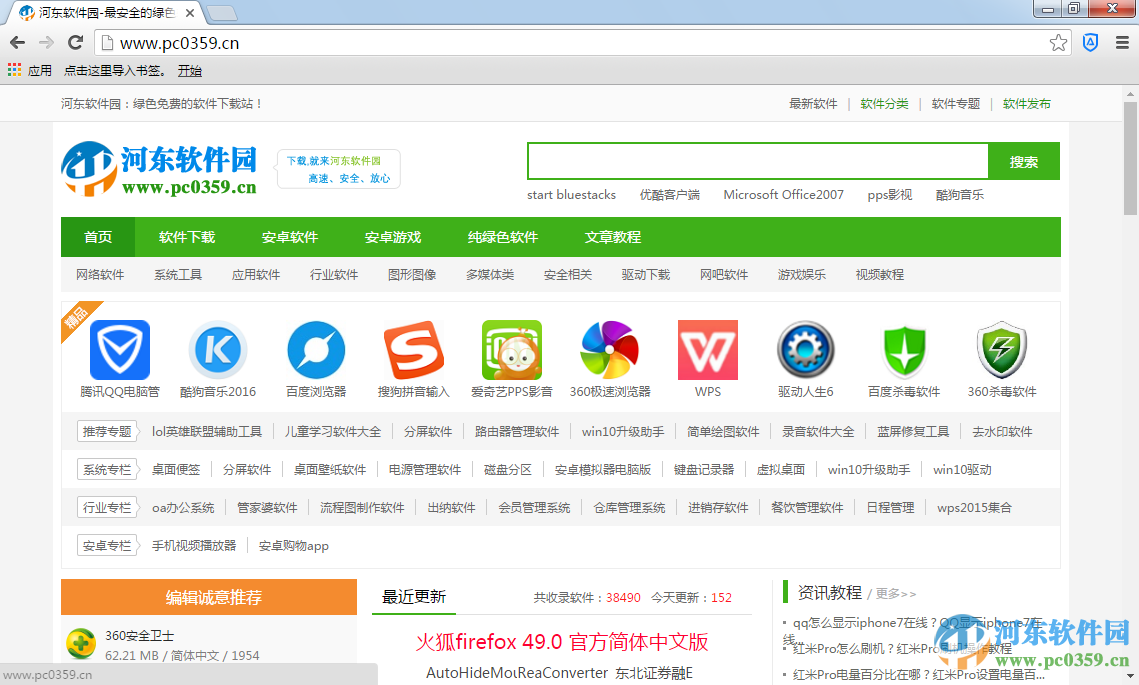Select the 纯绿色软件 menu item

502,237
